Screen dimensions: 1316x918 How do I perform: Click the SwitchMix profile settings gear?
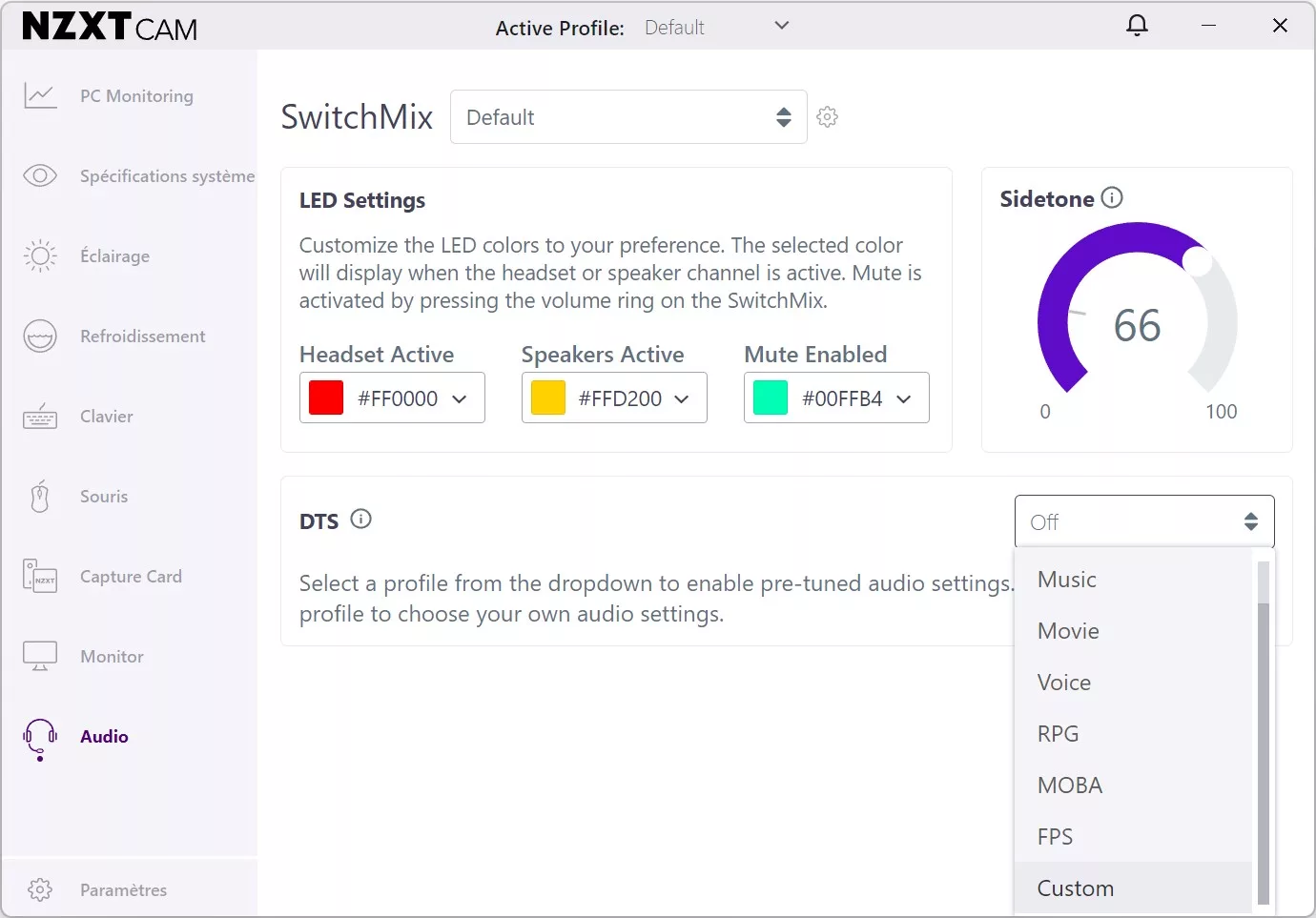827,117
